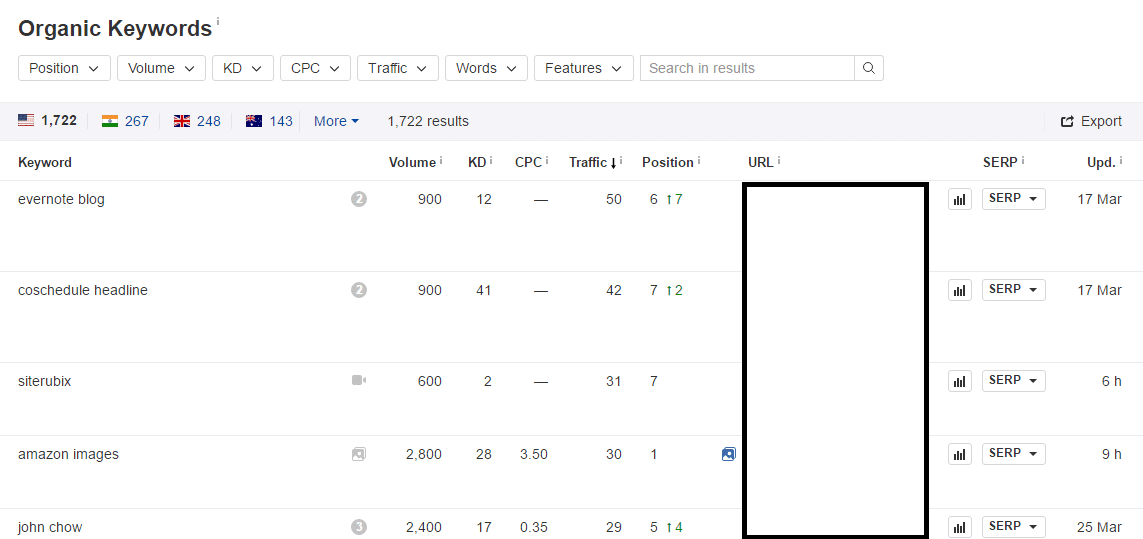This screenshot has height=539, width=1143.
Task: Click keyword text coschedule headline
Action: 82,290
